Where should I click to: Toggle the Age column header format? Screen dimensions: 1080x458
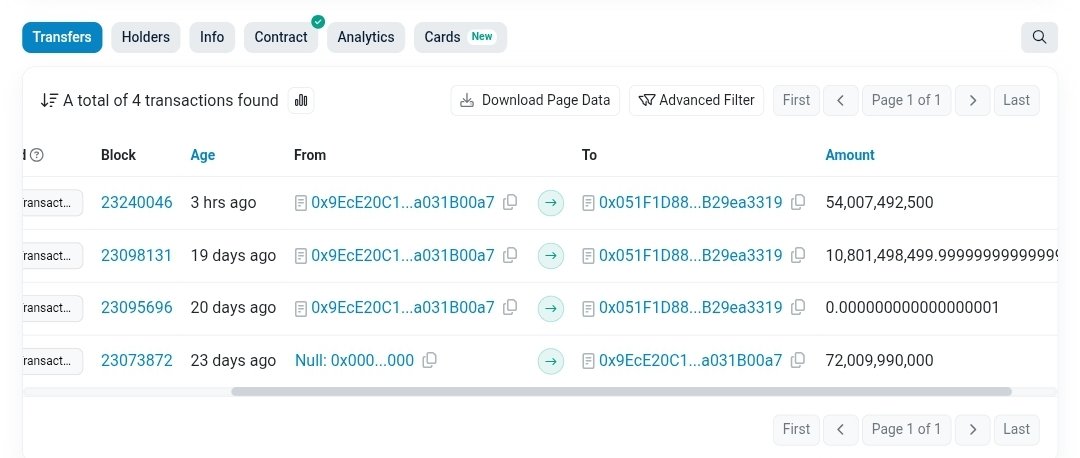tap(202, 155)
